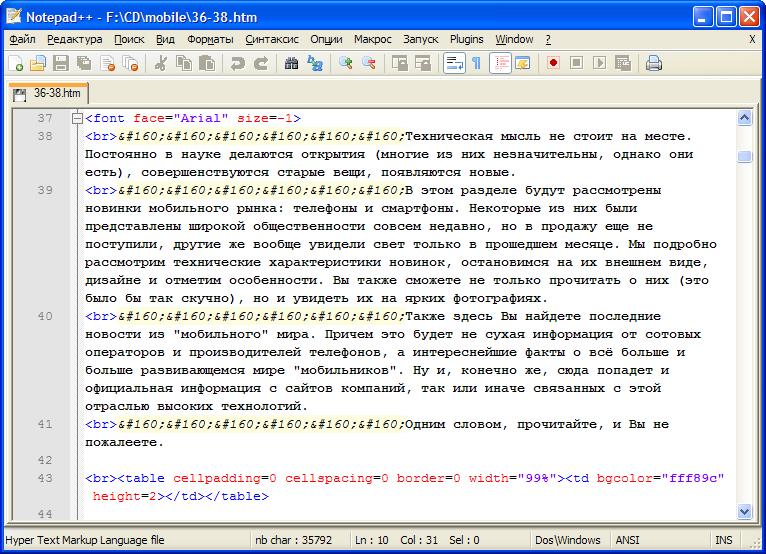Redo the last undone action
Screen dimensions: 766x554
click(x=261, y=64)
